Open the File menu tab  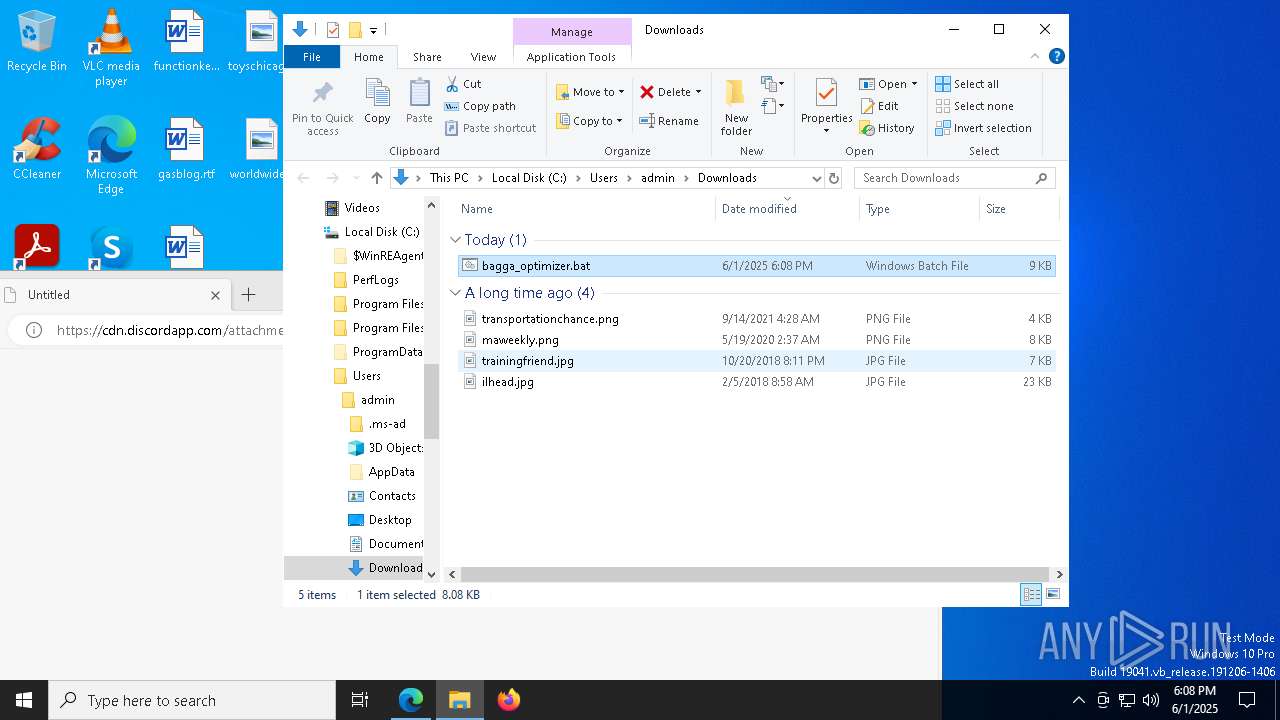point(312,57)
